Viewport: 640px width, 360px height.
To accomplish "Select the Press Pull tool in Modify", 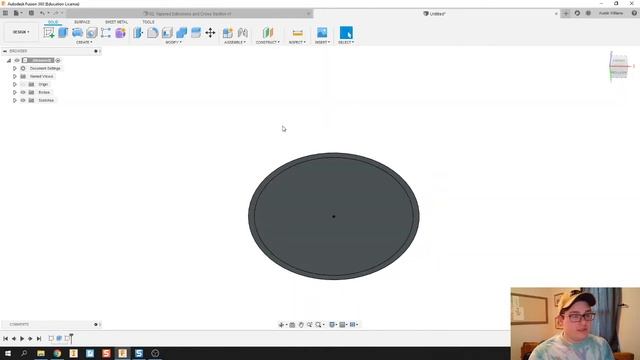I will (138, 33).
